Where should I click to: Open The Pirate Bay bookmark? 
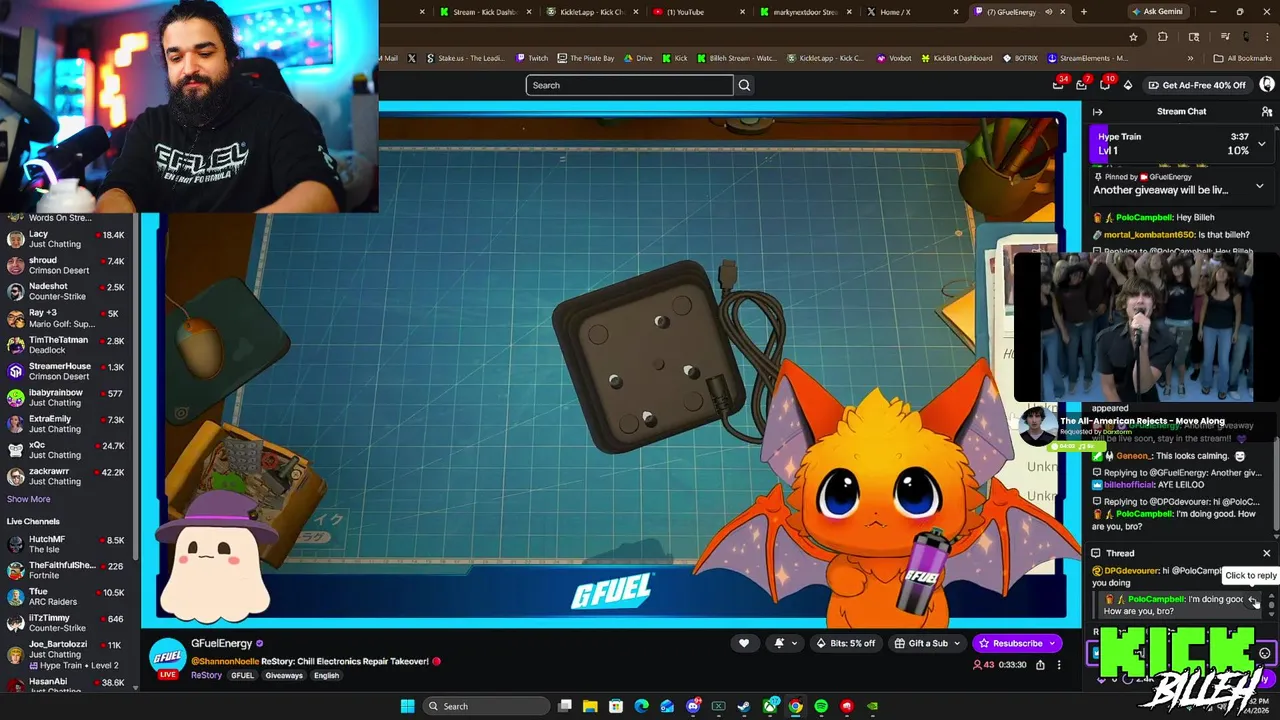(585, 58)
